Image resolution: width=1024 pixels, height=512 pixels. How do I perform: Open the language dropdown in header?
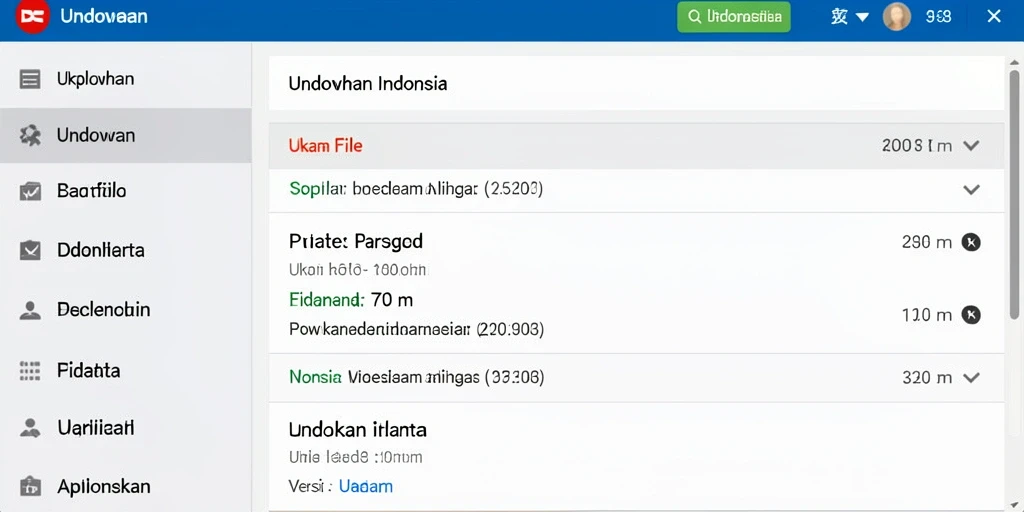[x=850, y=17]
